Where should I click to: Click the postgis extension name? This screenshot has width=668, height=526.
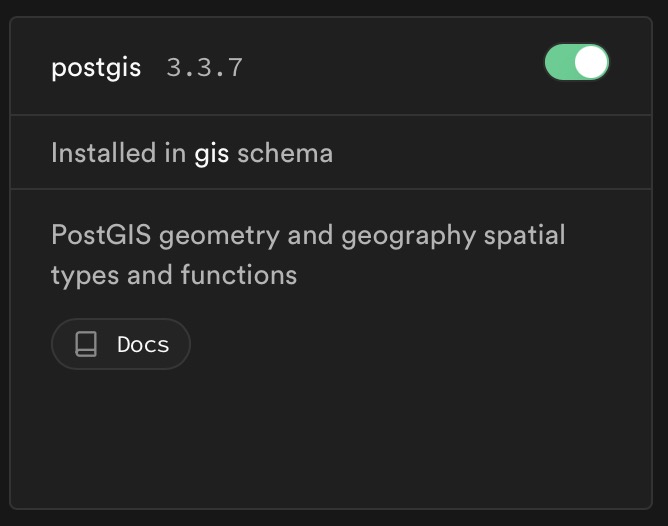pyautogui.click(x=96, y=68)
